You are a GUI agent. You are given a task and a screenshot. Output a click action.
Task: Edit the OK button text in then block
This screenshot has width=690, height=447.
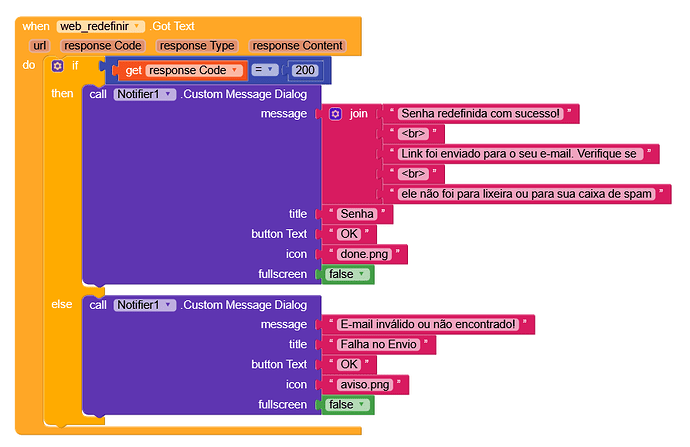tap(349, 234)
